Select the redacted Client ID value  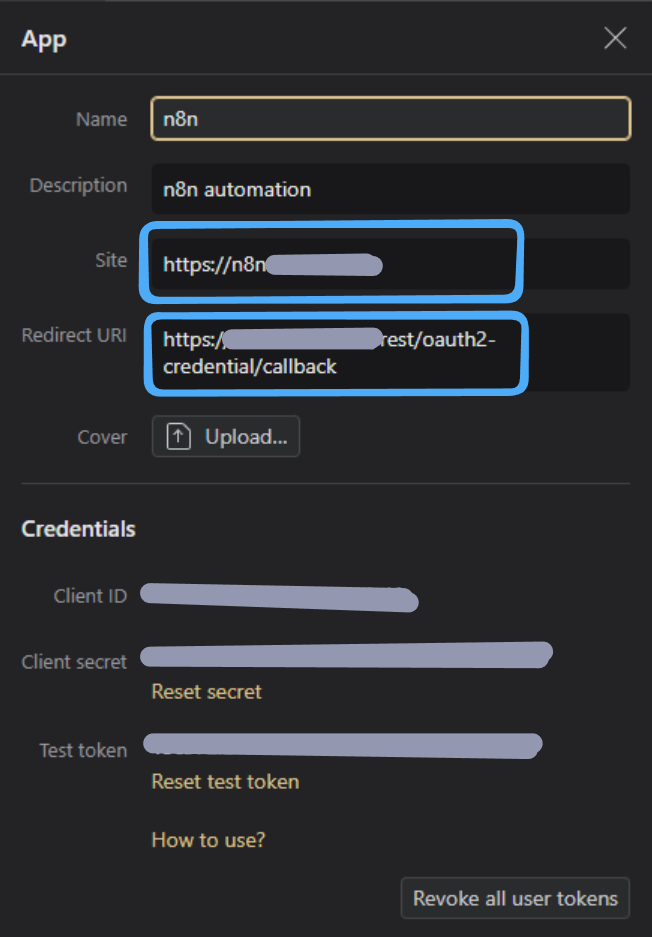pyautogui.click(x=279, y=597)
